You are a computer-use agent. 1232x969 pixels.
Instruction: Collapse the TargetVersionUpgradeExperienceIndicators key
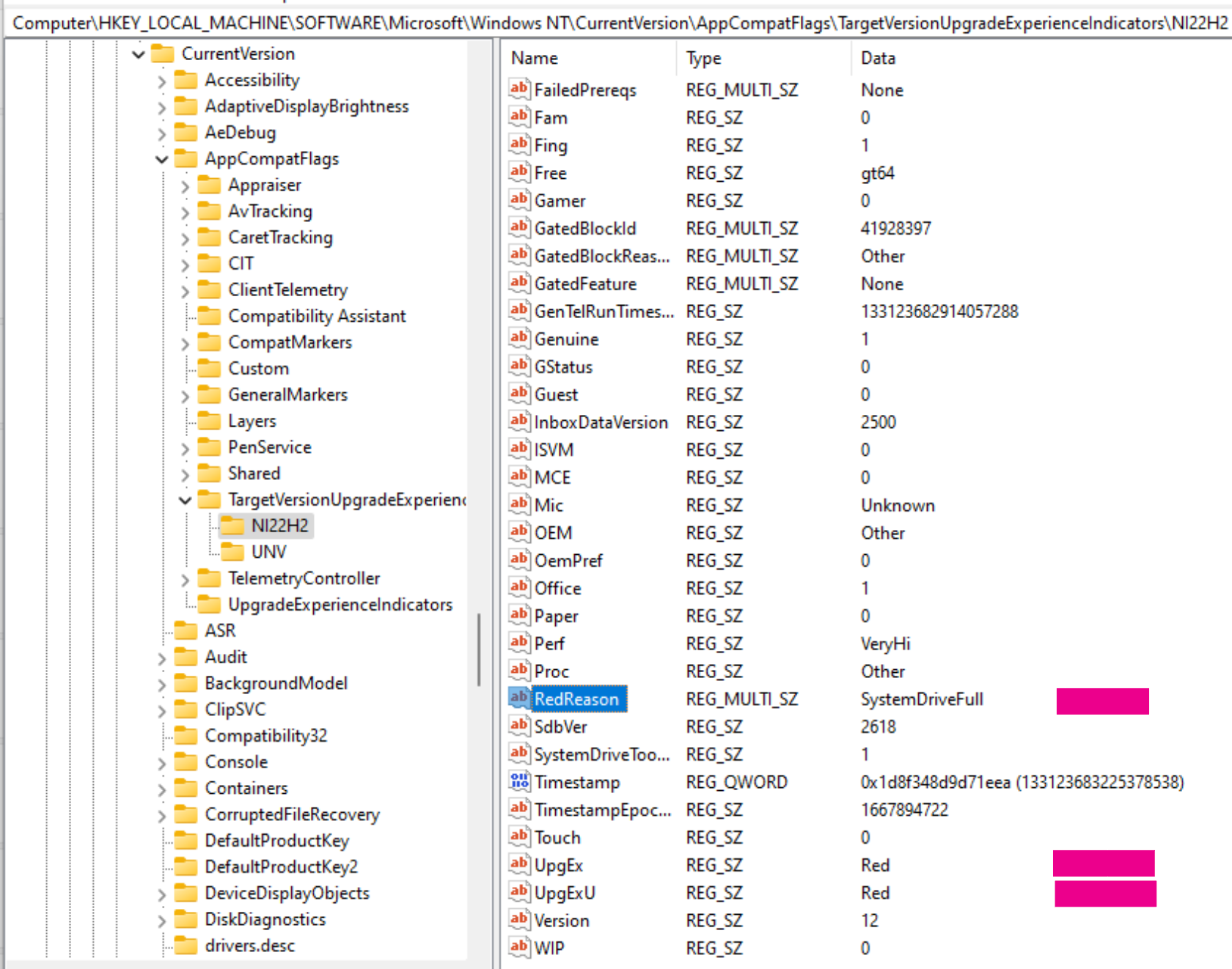185,500
